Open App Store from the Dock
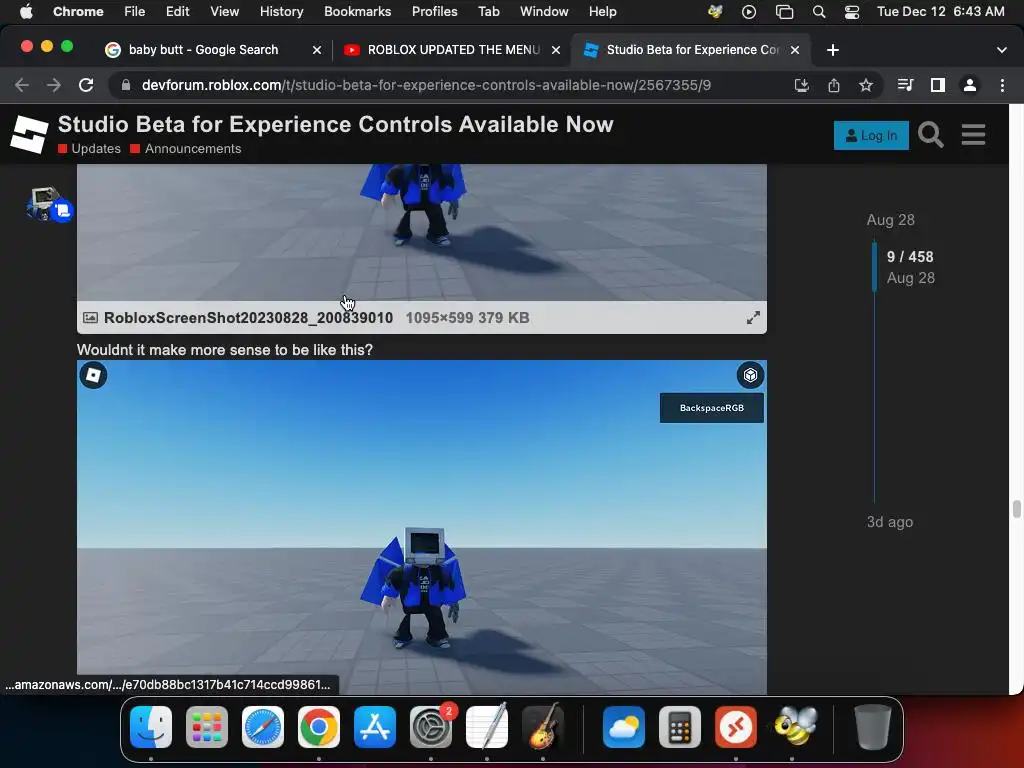The height and width of the screenshot is (768, 1024). (375, 727)
